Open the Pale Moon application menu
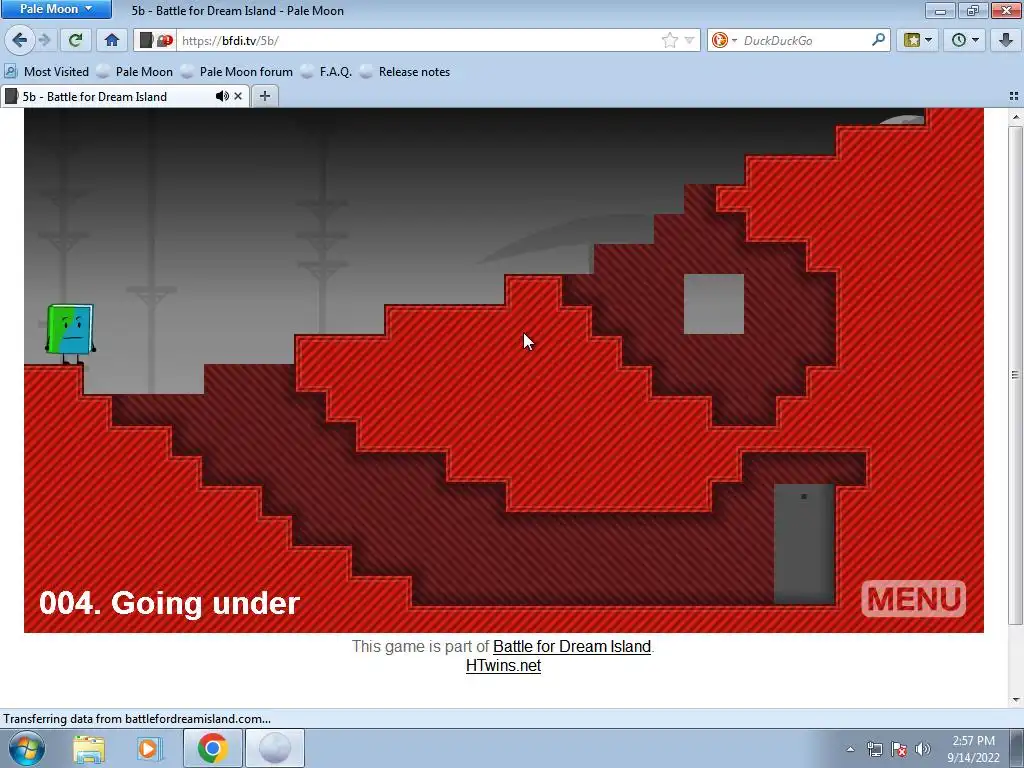Screen dimensions: 1024x768 (x=56, y=9)
